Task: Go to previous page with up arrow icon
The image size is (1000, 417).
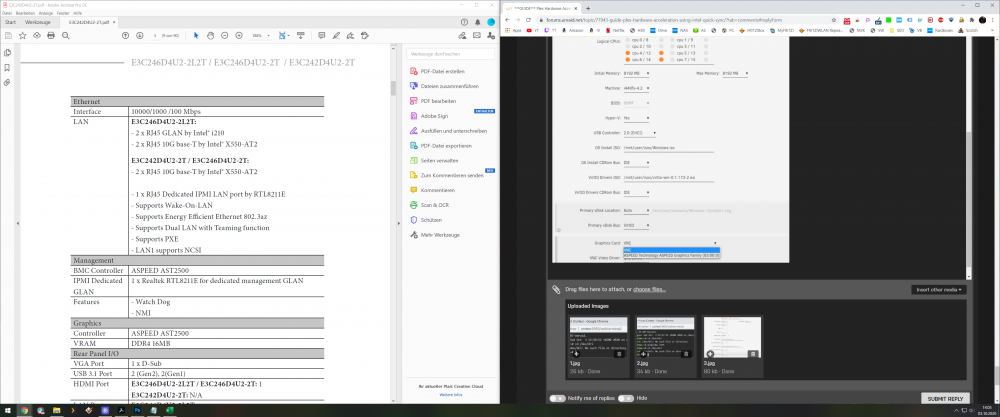Action: click(x=125, y=36)
